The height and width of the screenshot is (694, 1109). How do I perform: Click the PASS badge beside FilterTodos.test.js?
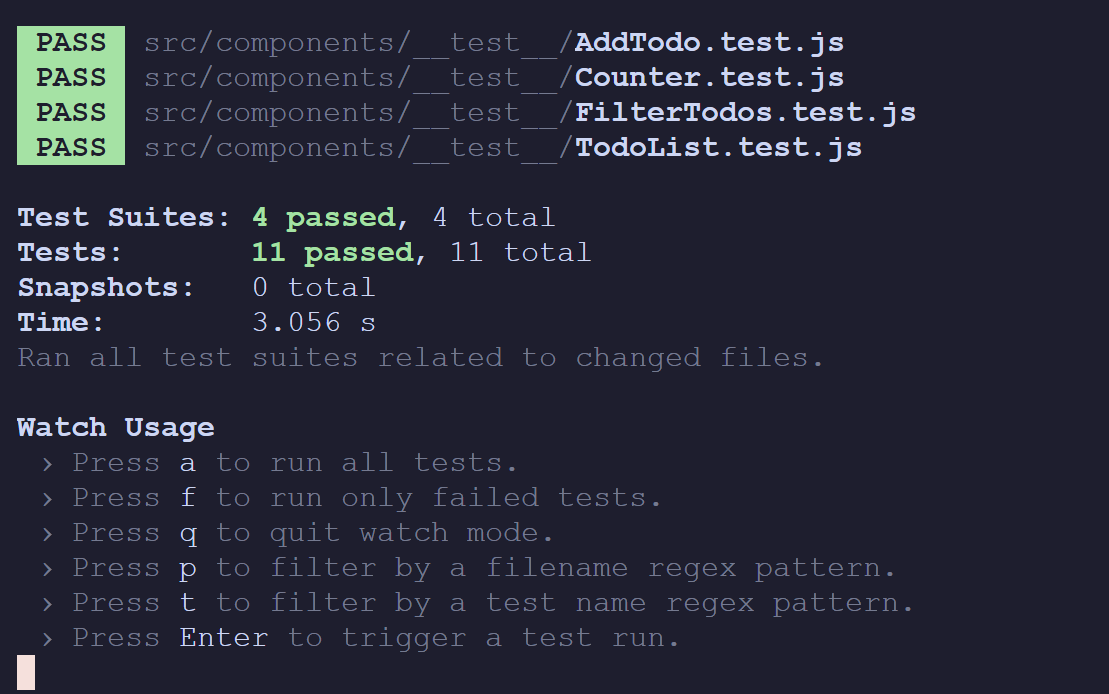(x=71, y=113)
